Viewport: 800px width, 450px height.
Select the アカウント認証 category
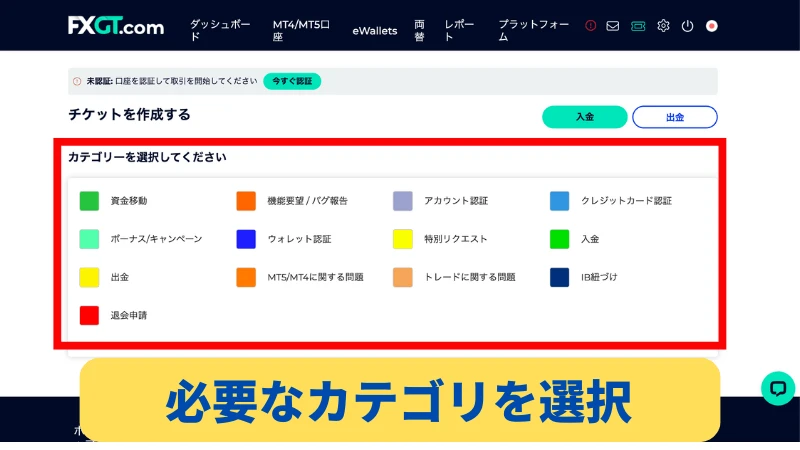point(456,201)
